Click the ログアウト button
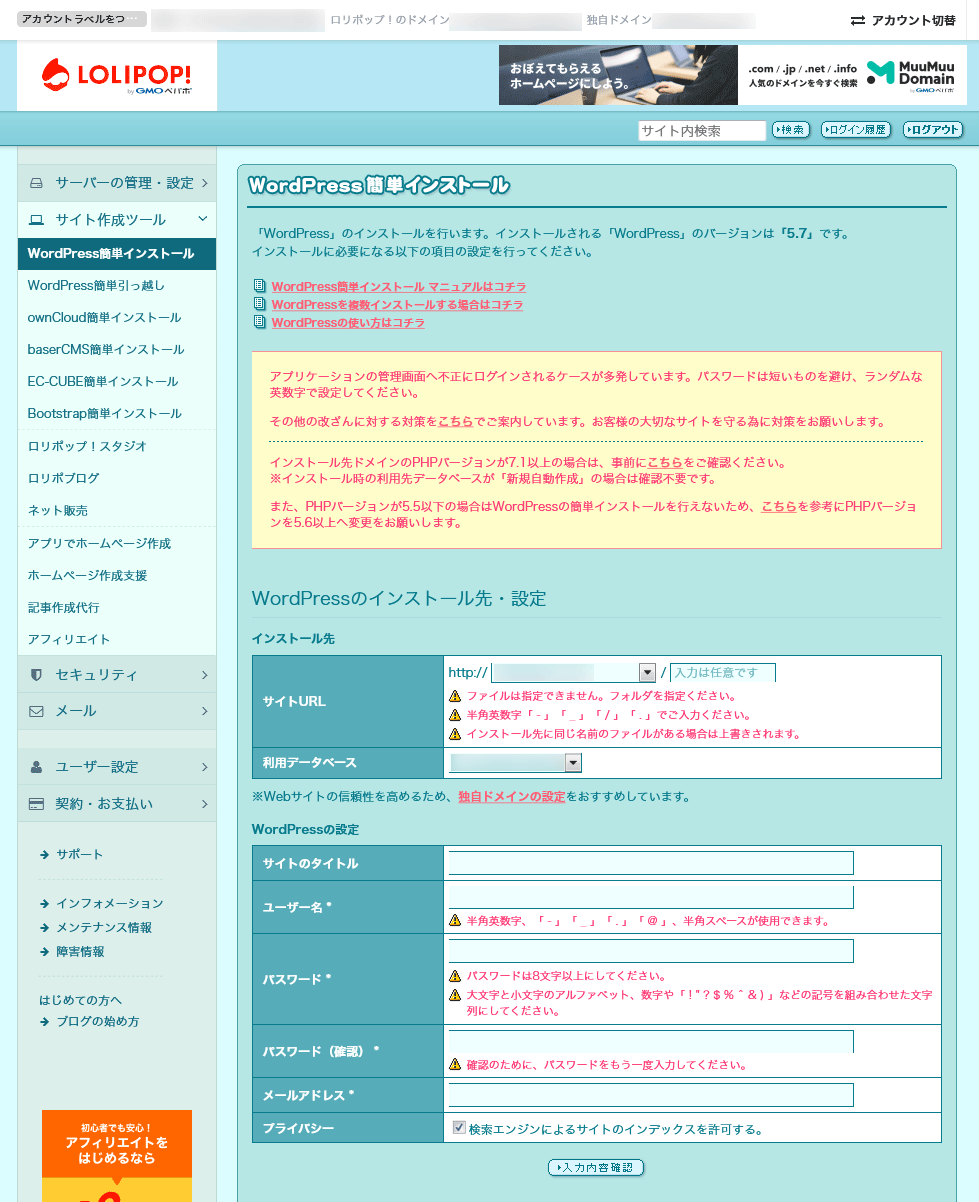The height and width of the screenshot is (1202, 979). [933, 130]
